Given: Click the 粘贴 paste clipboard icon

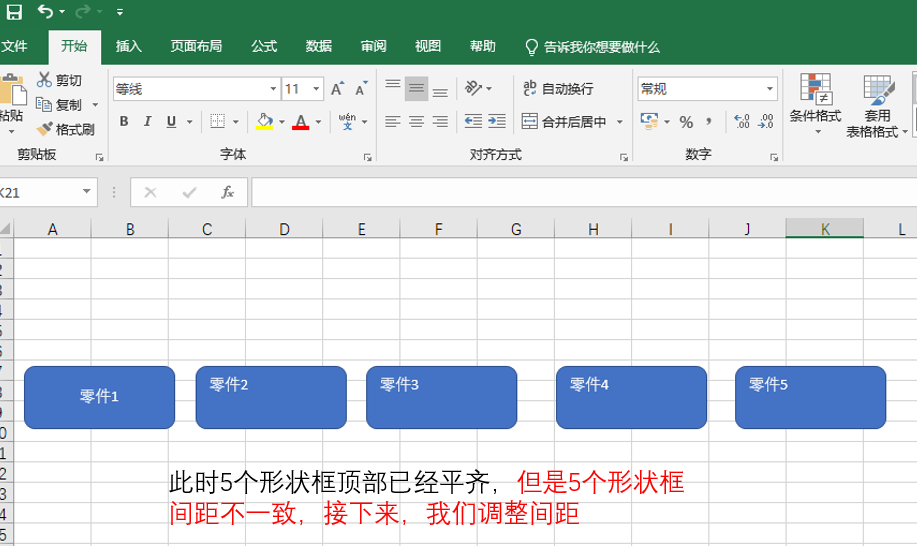Looking at the screenshot, I should [12, 91].
